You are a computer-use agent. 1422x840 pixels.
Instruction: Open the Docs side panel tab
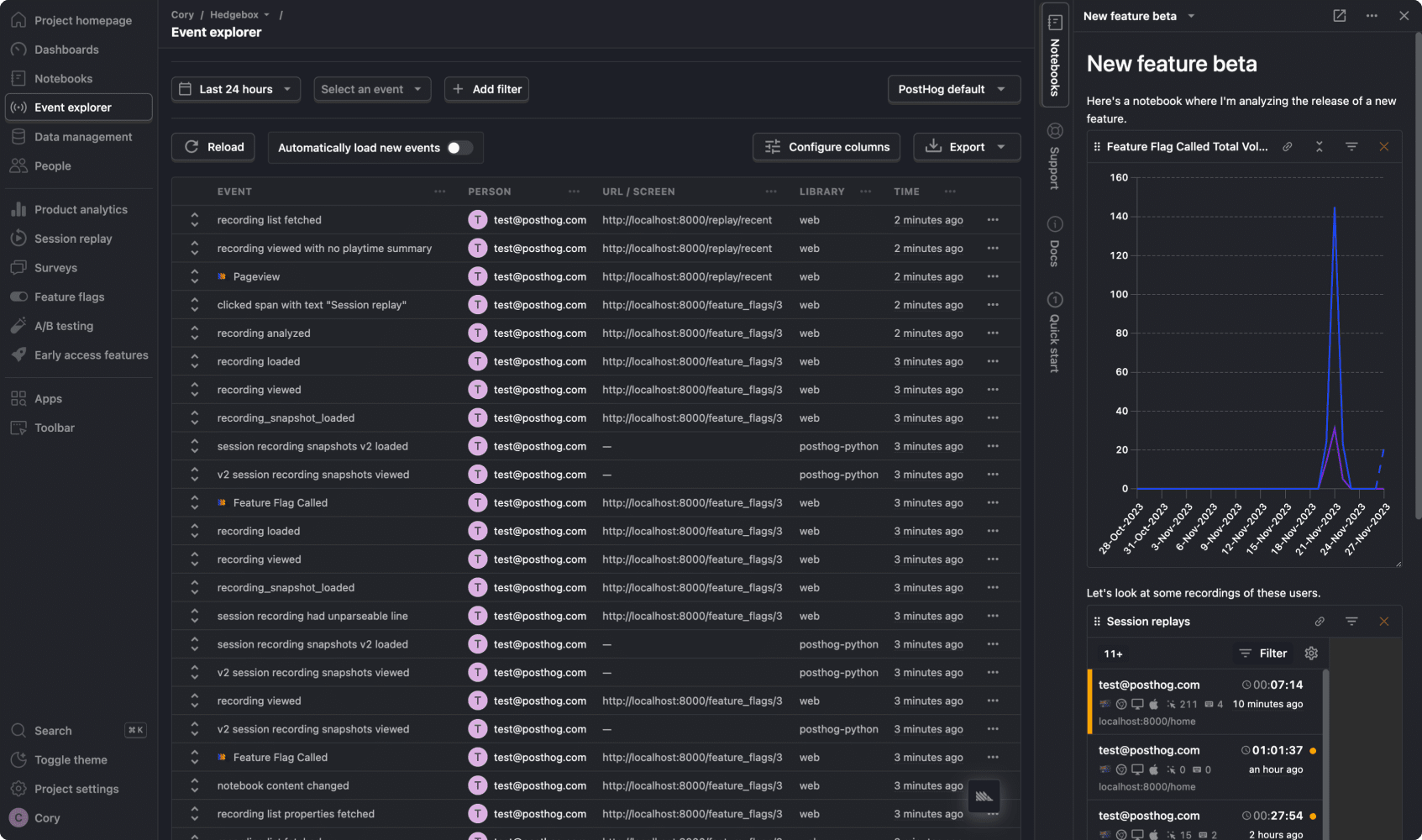(x=1055, y=242)
